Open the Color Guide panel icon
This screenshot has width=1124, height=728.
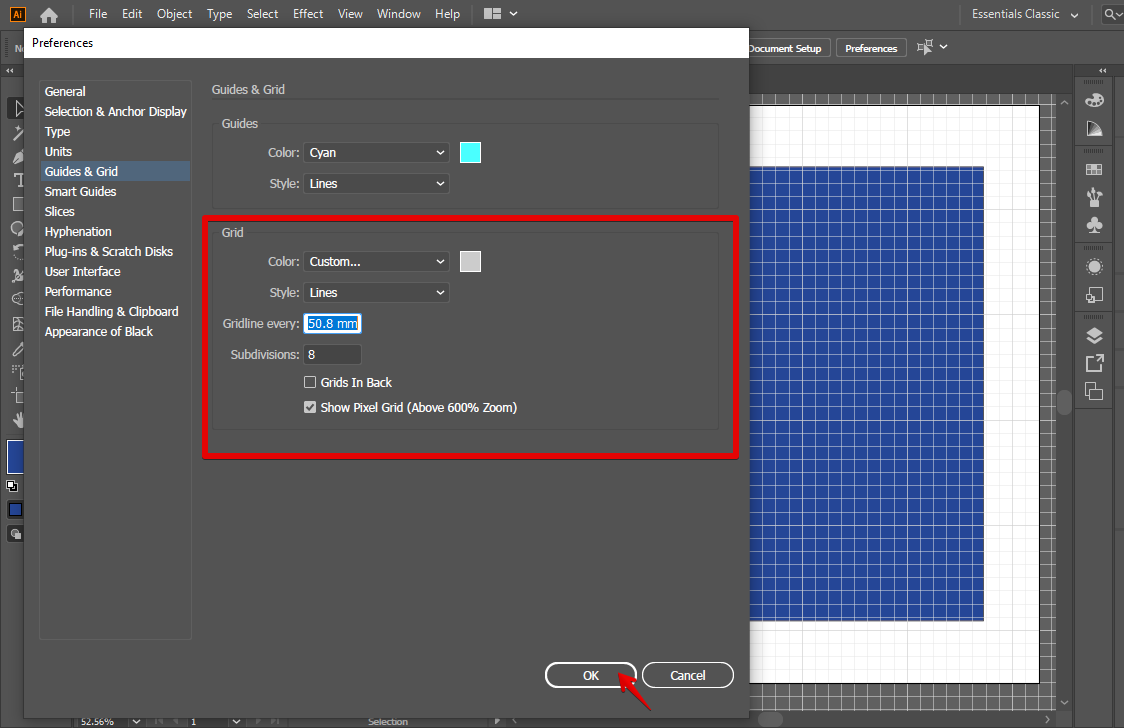point(1094,129)
